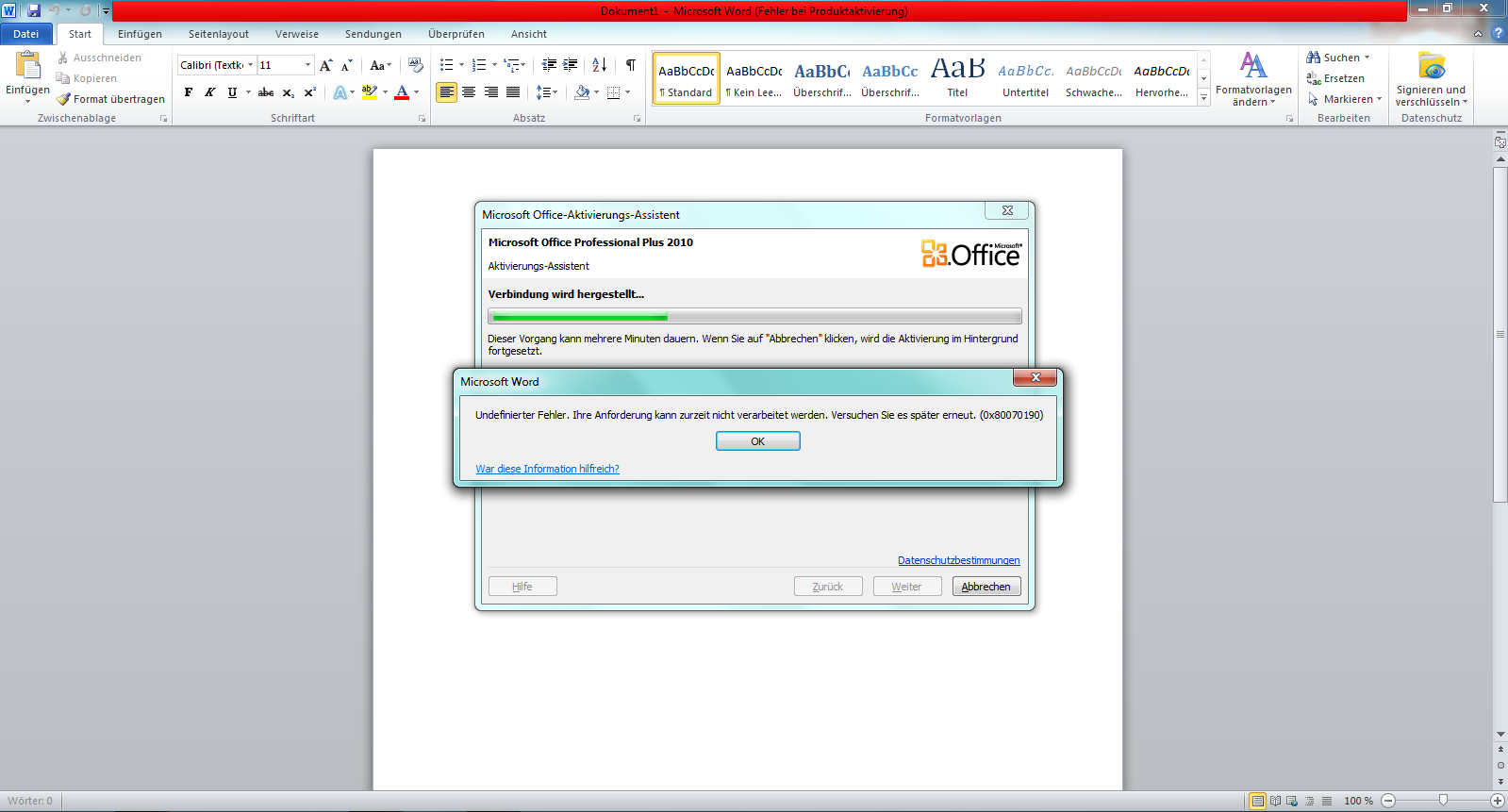Apply superscript formatting
The width and height of the screenshot is (1508, 812).
coord(309,92)
